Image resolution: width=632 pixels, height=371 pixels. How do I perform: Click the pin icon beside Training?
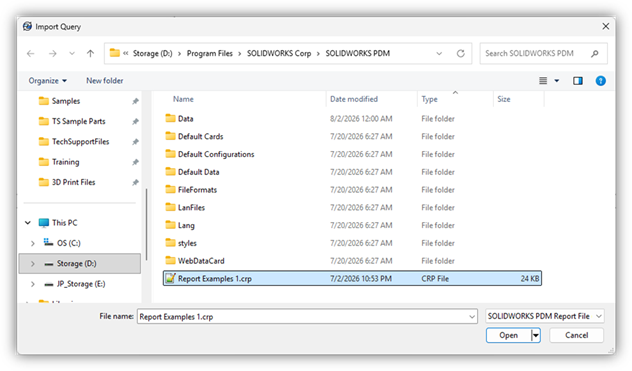coord(135,162)
